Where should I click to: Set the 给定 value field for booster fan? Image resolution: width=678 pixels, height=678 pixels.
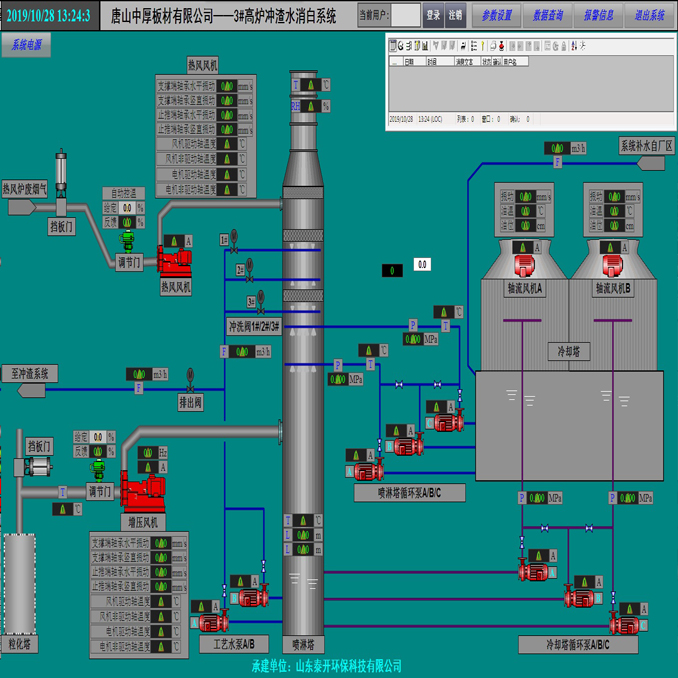tap(98, 437)
